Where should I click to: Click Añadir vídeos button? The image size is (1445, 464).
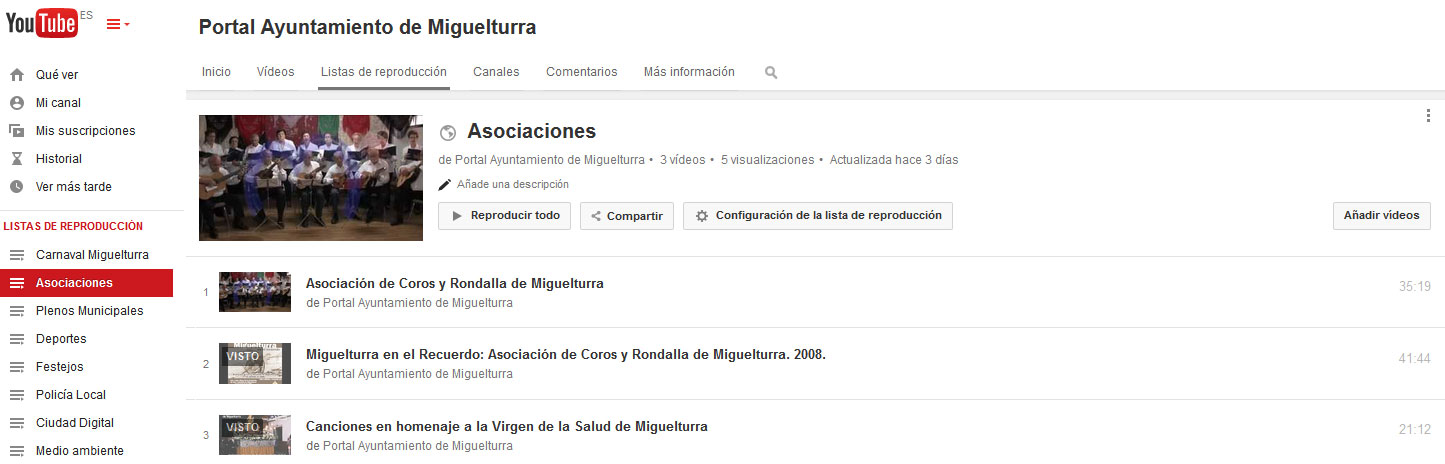pos(1382,216)
